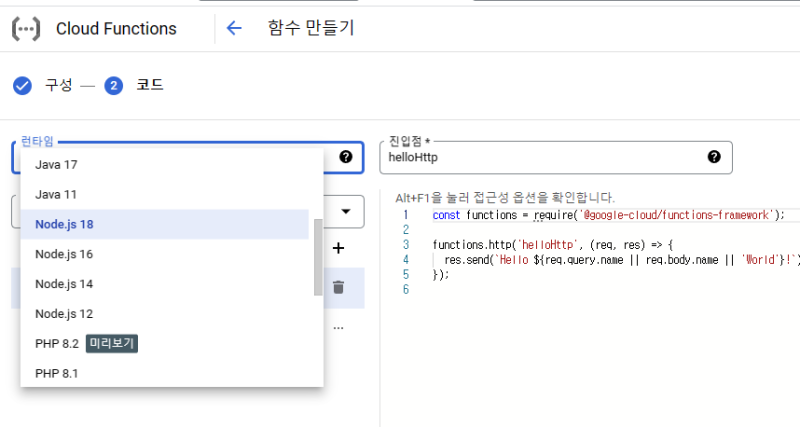Pick Node.js 12 from the list
The width and height of the screenshot is (800, 427).
point(64,314)
